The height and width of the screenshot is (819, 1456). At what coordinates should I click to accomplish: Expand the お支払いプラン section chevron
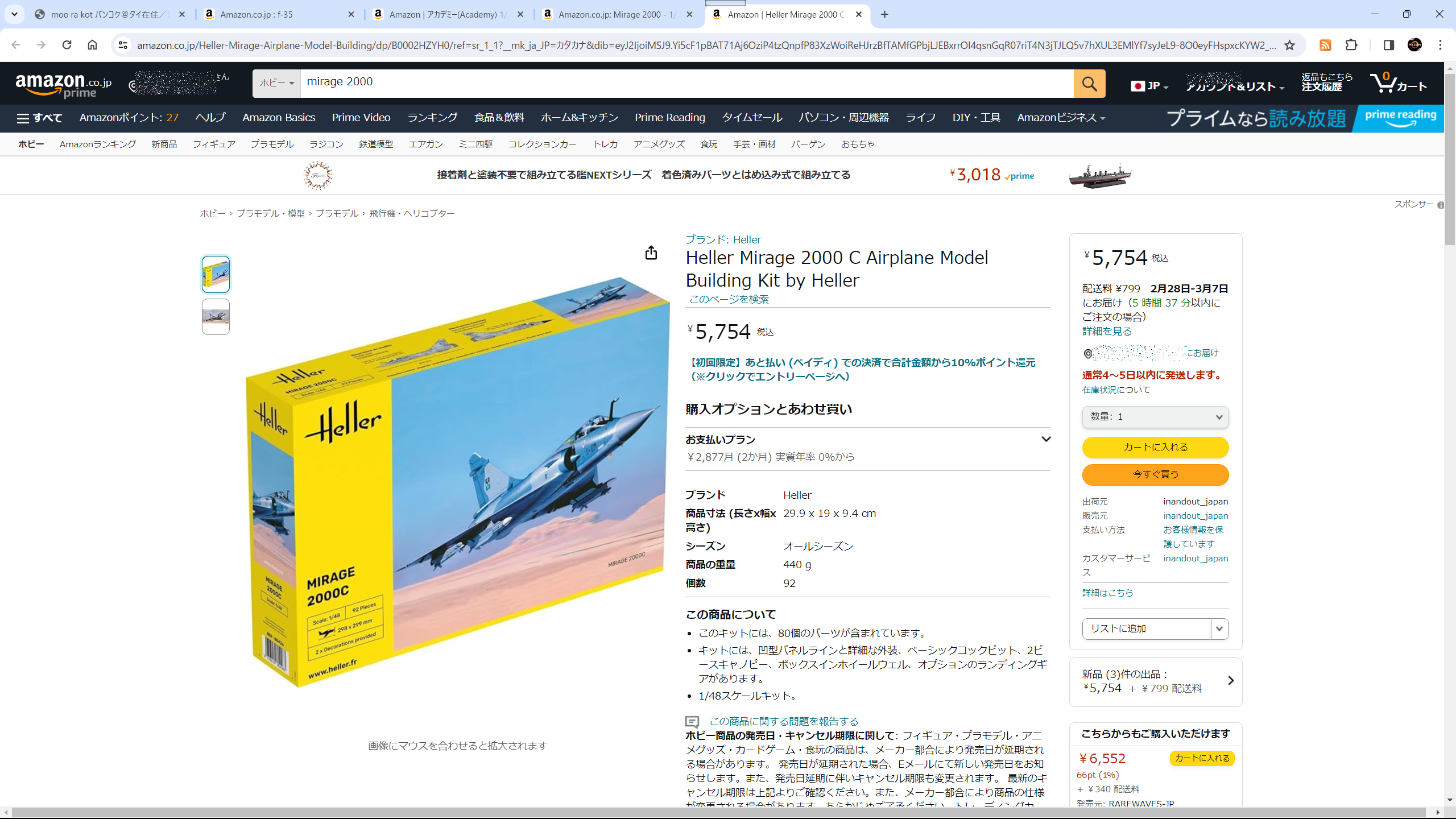coord(1045,439)
